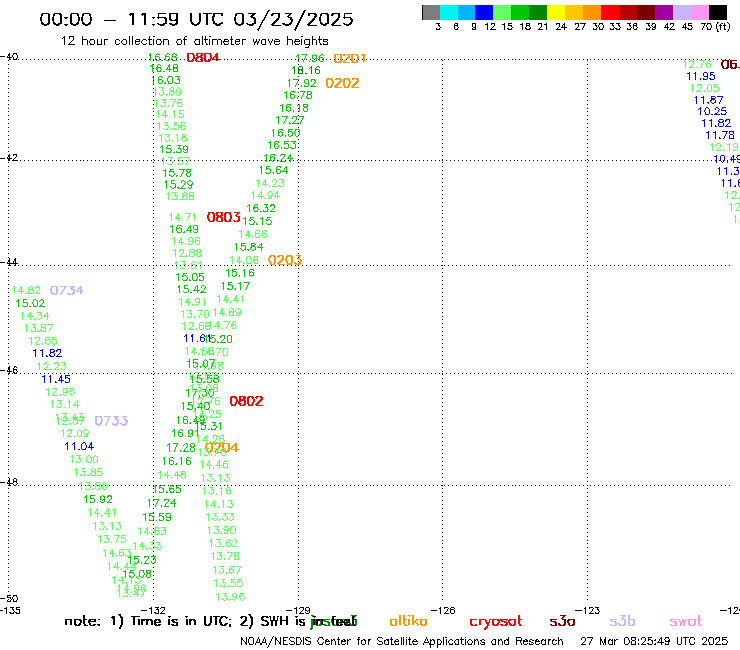This screenshot has height=650, width=740.
Task: Click the -129 longitude axis label
Action: (298, 611)
